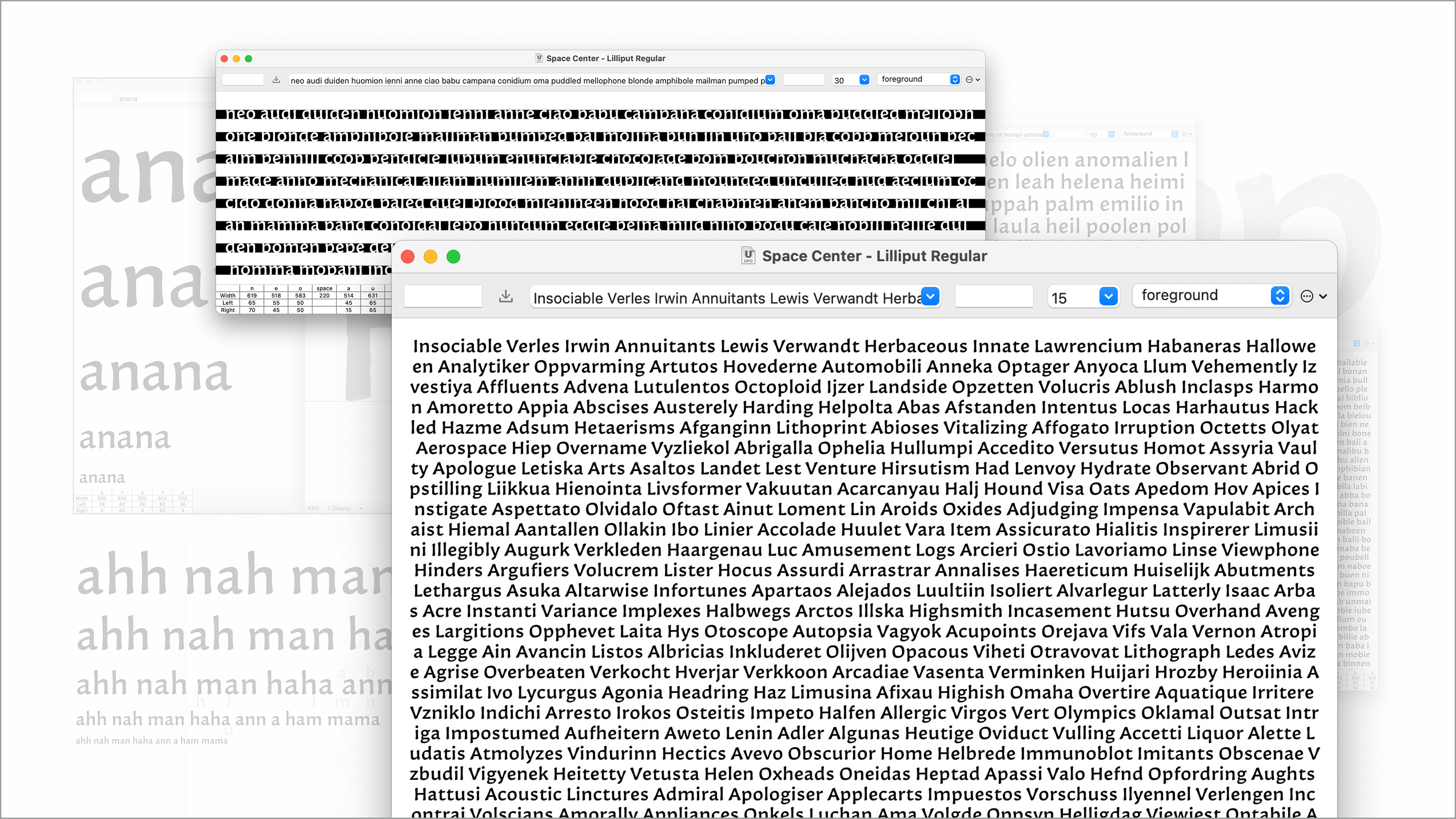
Task: Open text history dropdown beside 'Insociable Verles' field
Action: coord(930,296)
